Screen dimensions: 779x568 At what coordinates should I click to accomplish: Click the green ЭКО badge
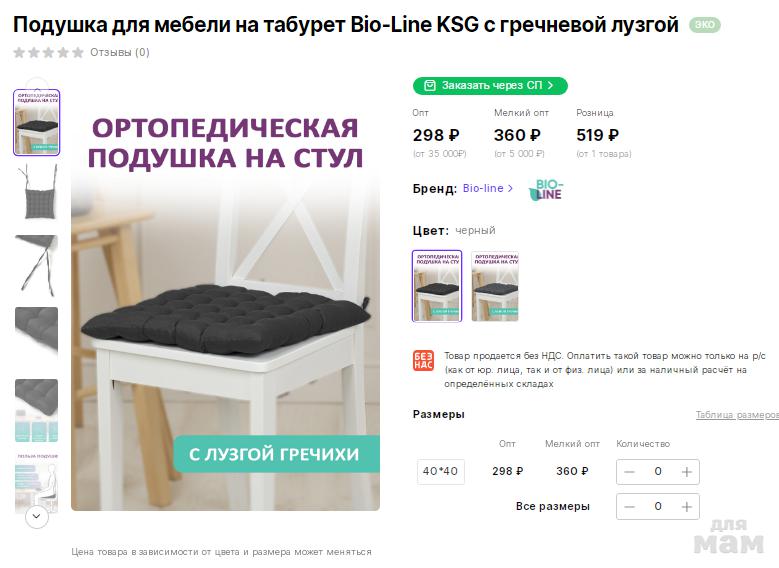point(704,24)
